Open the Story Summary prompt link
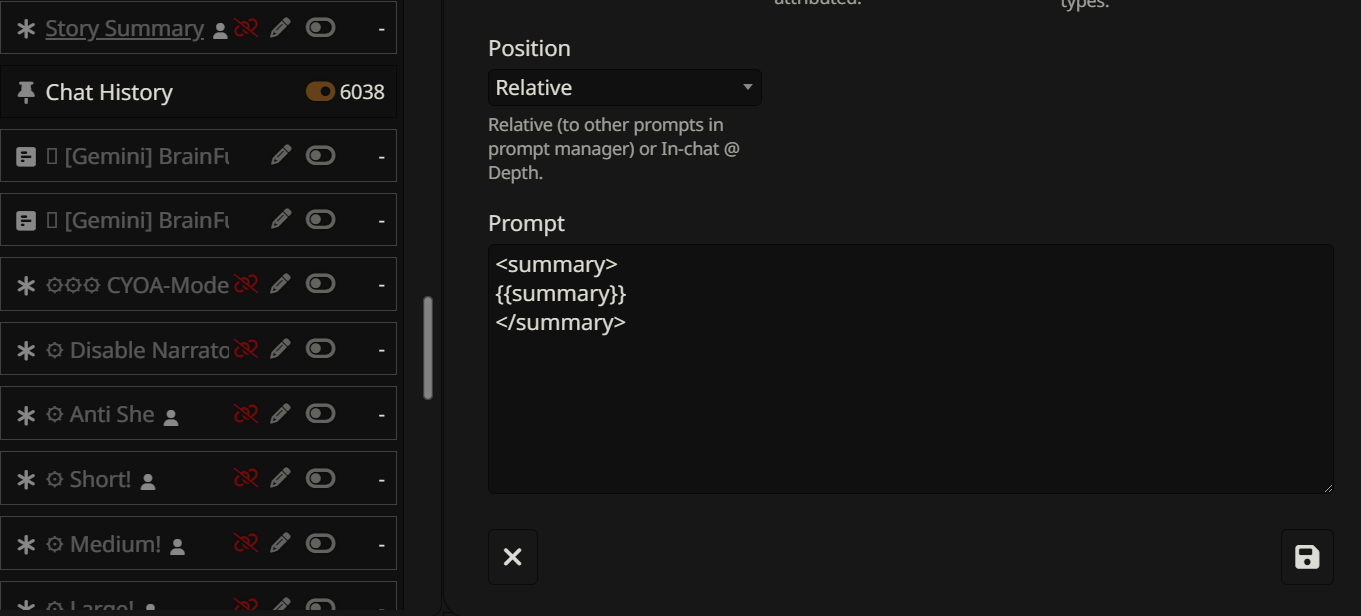The height and width of the screenshot is (616, 1361). (124, 28)
